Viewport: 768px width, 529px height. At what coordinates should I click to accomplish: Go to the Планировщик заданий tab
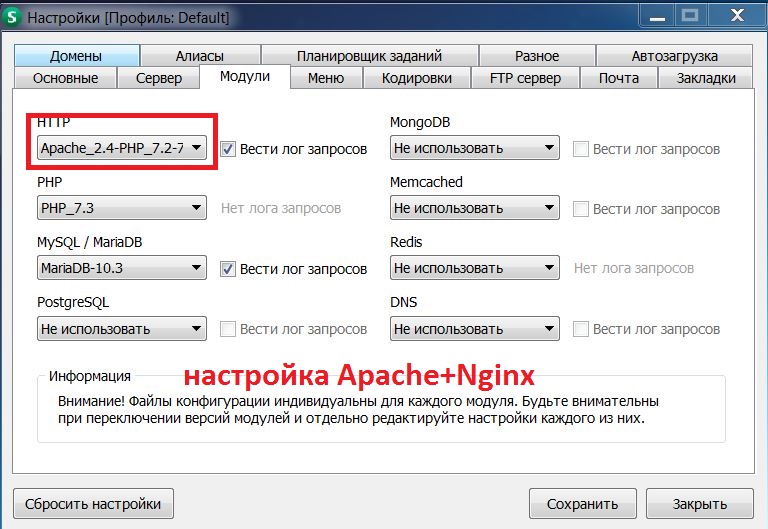(369, 56)
